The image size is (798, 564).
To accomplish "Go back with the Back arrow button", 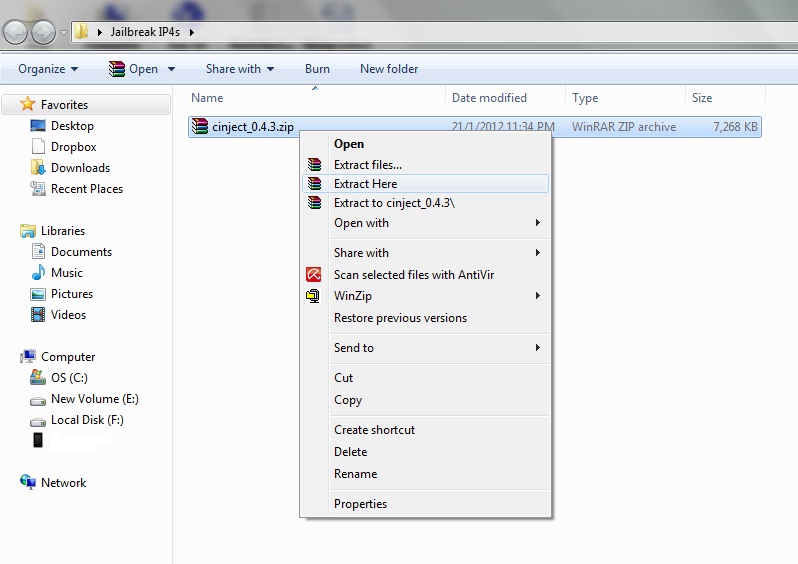I will click(15, 32).
